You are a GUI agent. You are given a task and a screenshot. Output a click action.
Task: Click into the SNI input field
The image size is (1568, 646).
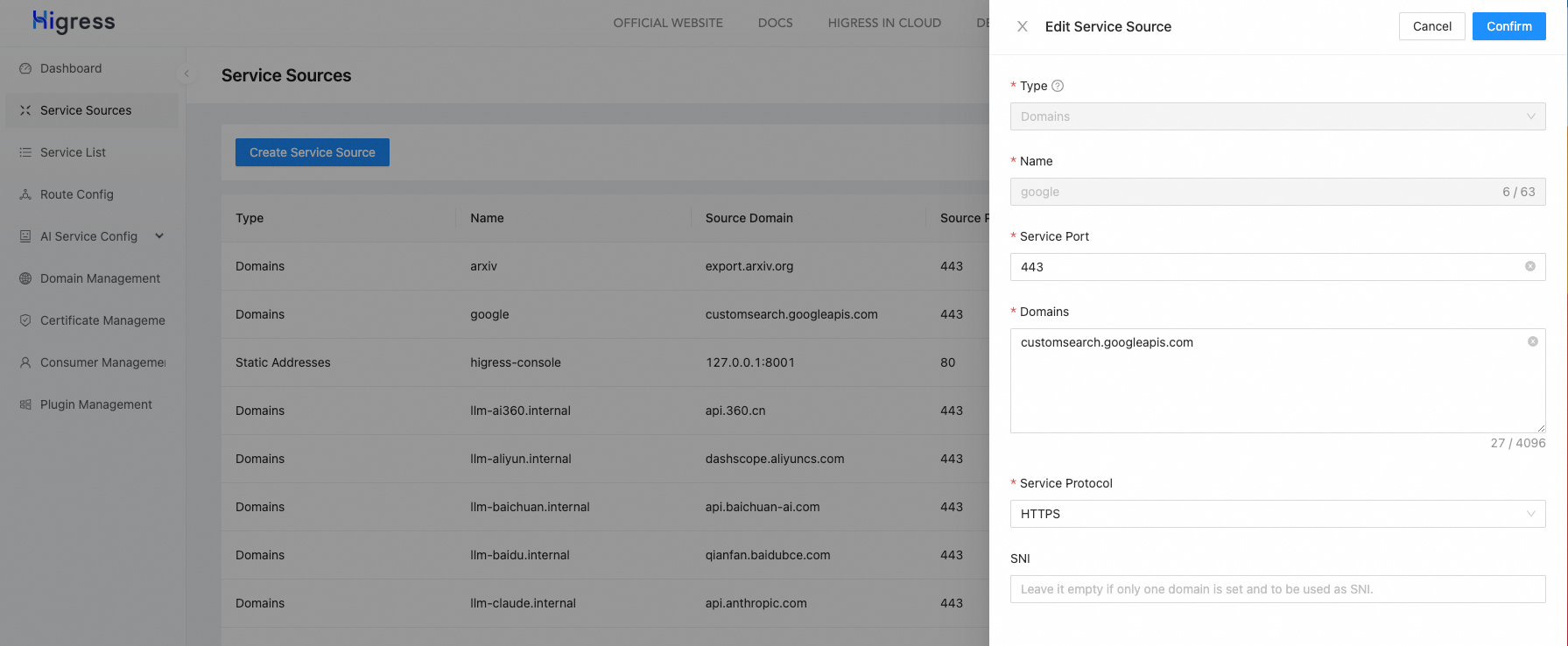pos(1277,589)
